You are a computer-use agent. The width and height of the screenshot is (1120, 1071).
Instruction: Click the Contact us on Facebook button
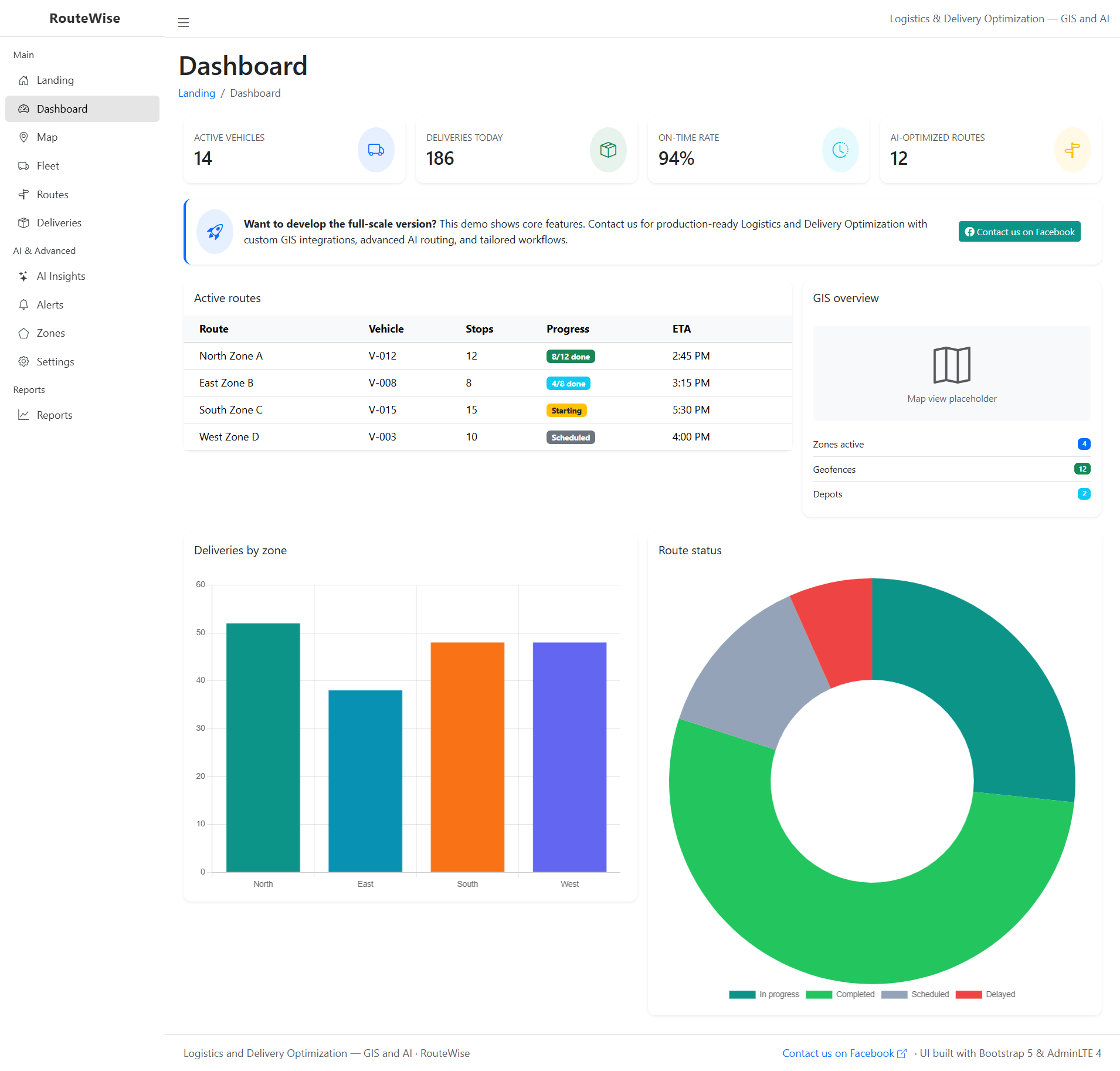click(1019, 231)
